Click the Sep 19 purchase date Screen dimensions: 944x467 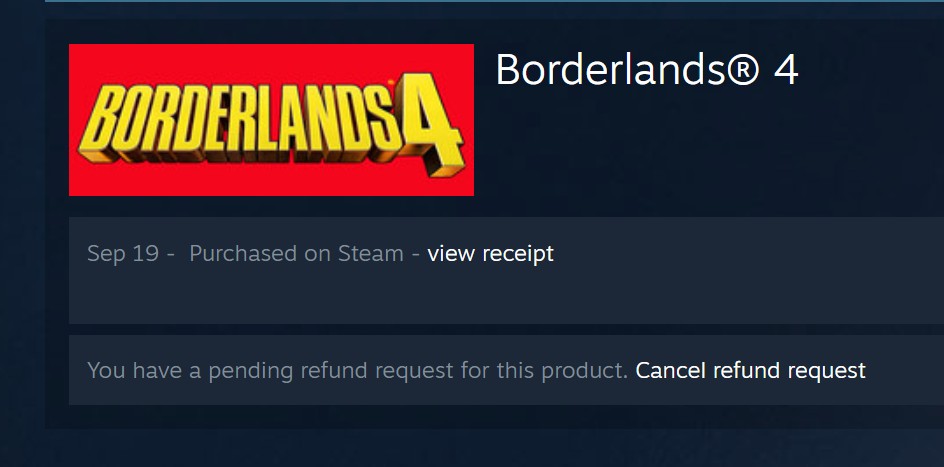[123, 253]
